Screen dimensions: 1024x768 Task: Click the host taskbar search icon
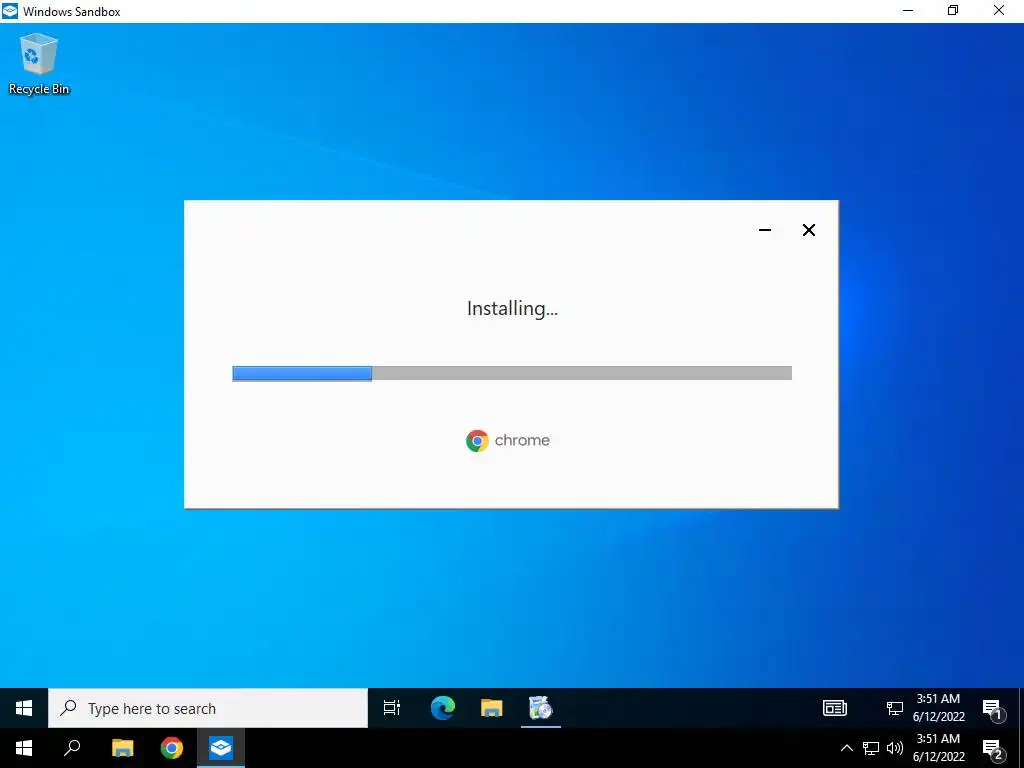72,748
